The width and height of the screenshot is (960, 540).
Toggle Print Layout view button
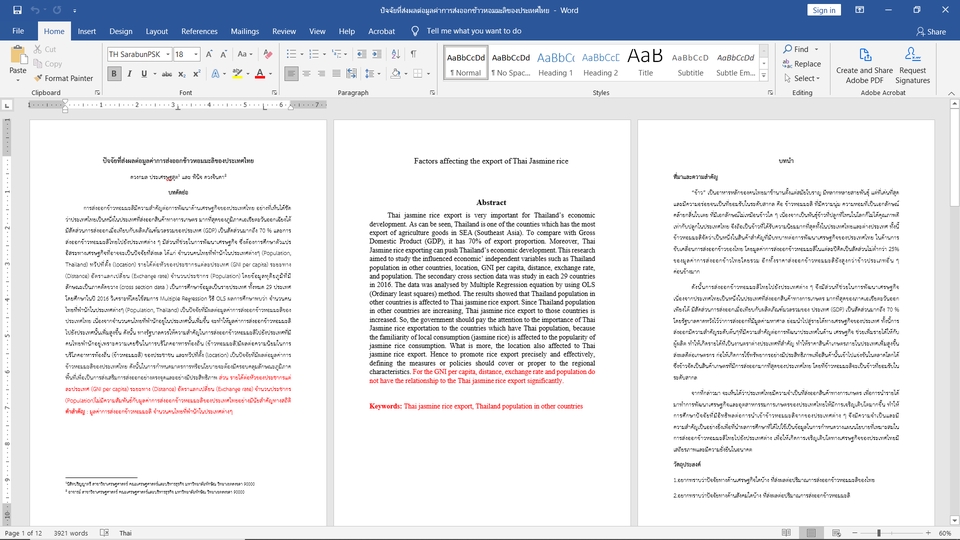click(x=811, y=533)
